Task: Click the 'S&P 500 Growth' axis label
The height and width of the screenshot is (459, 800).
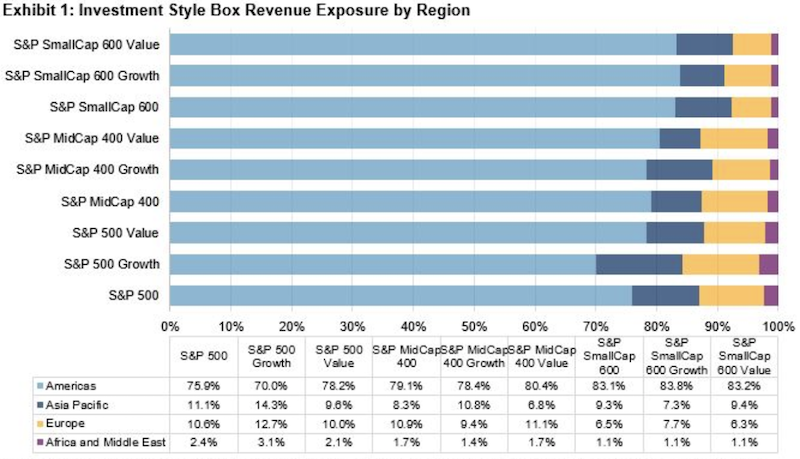Action: (x=112, y=264)
